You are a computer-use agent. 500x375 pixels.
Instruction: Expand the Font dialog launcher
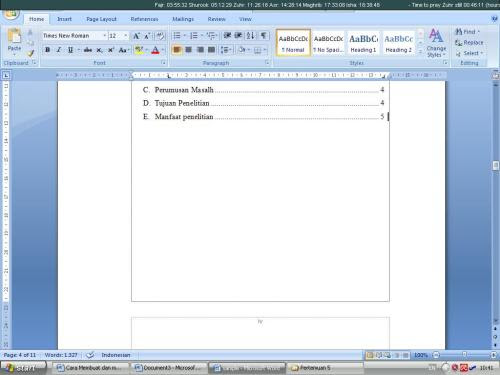pos(163,63)
